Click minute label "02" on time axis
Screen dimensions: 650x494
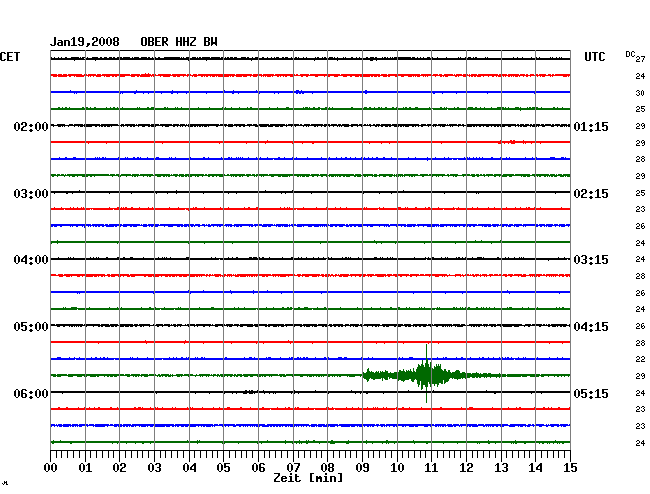pyautogui.click(x=119, y=468)
